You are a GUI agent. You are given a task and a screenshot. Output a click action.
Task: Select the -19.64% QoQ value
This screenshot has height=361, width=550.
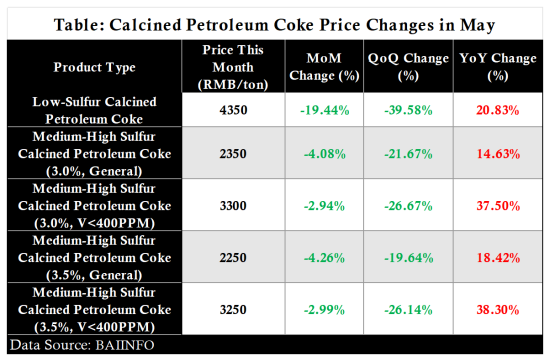[409, 258]
